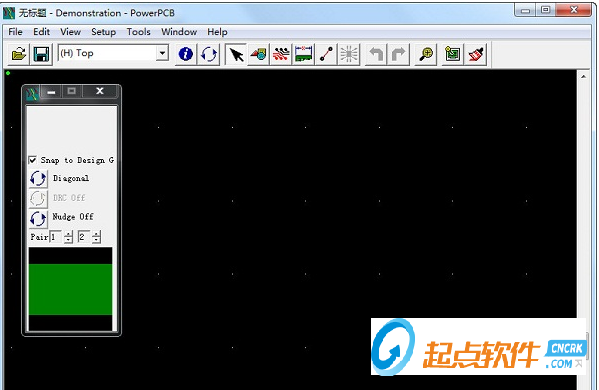Open the File menu

click(15, 32)
